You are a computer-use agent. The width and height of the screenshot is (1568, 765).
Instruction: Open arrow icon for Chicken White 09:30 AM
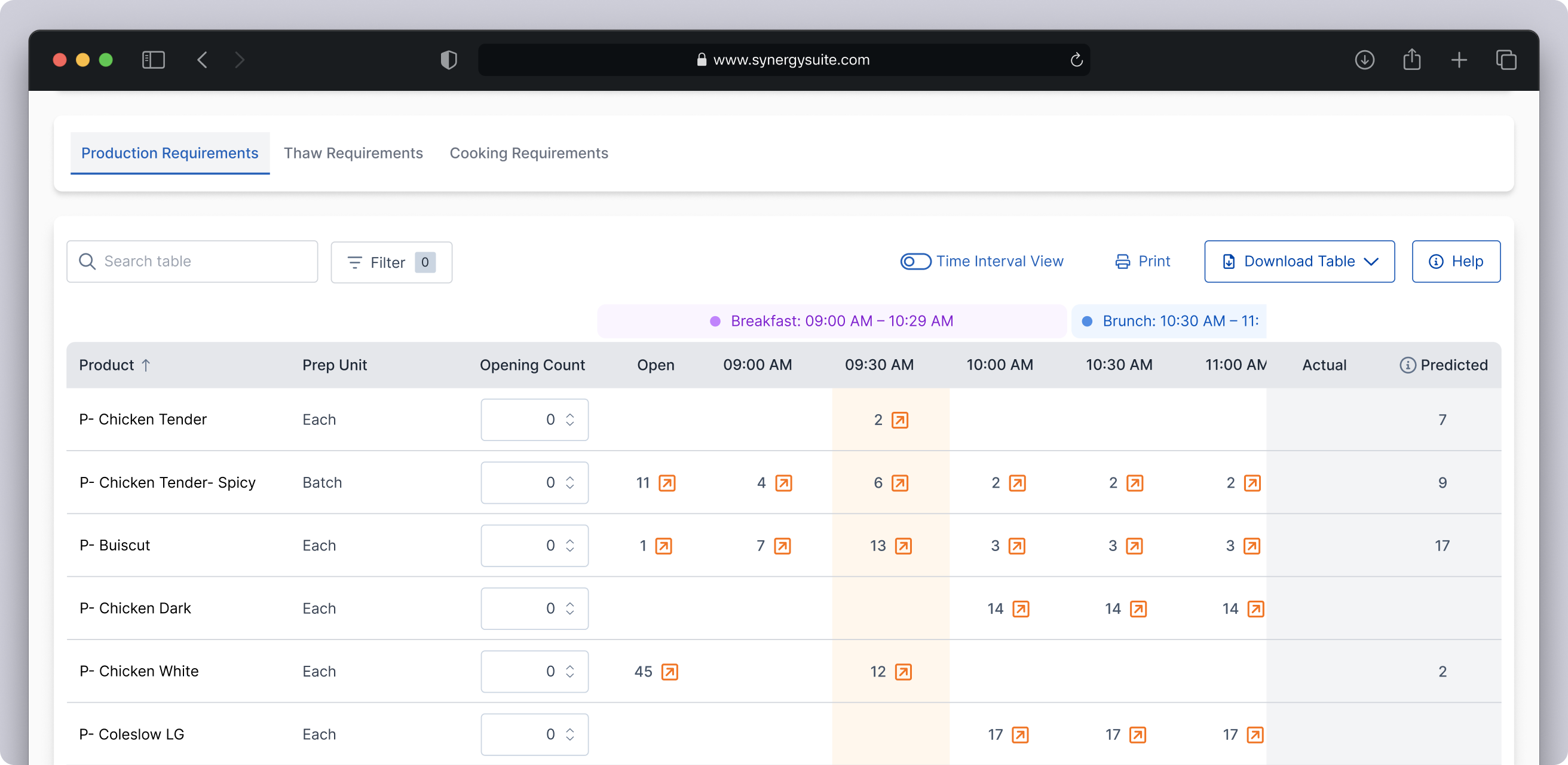point(904,672)
